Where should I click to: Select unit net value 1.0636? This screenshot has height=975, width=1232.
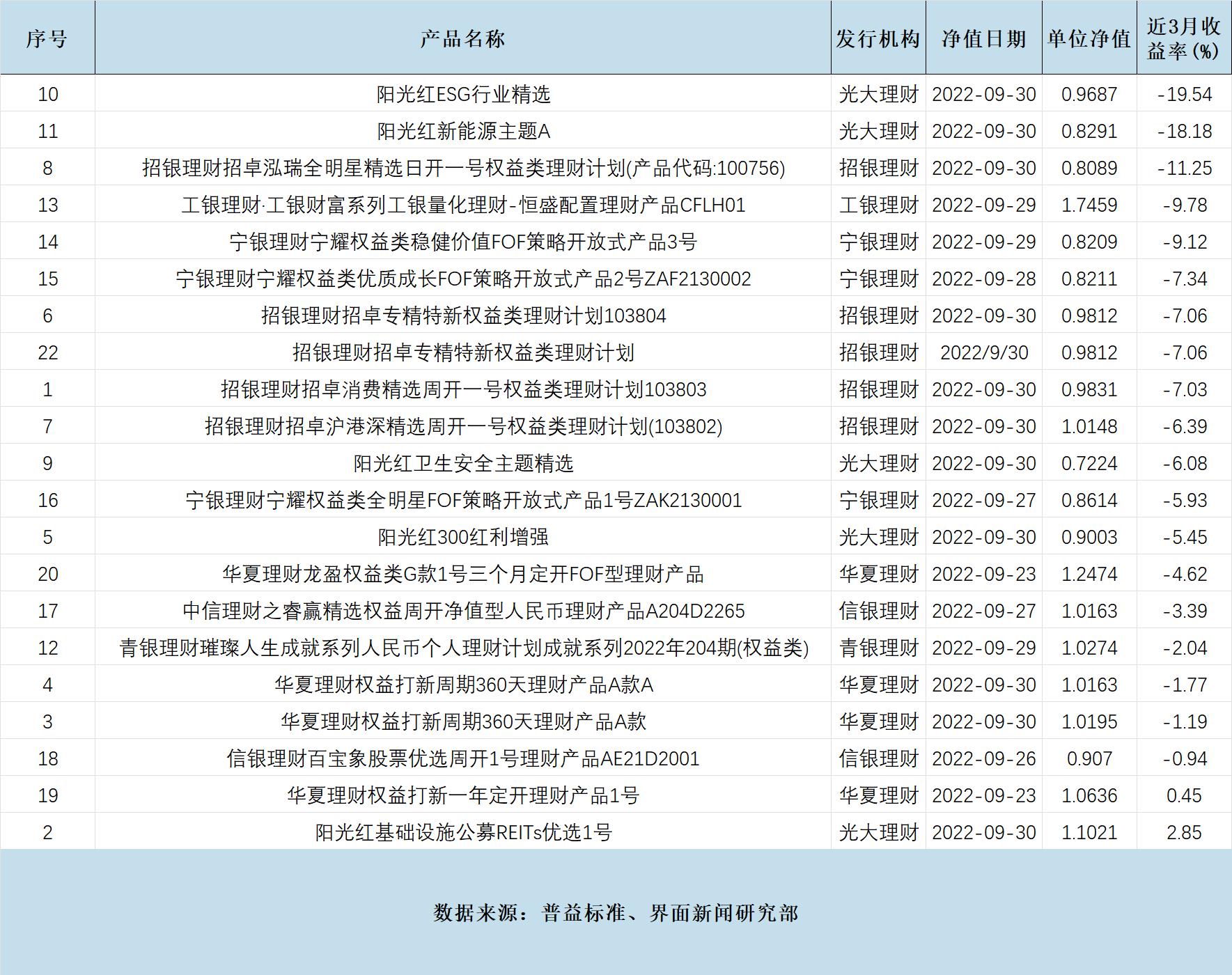pos(1089,795)
